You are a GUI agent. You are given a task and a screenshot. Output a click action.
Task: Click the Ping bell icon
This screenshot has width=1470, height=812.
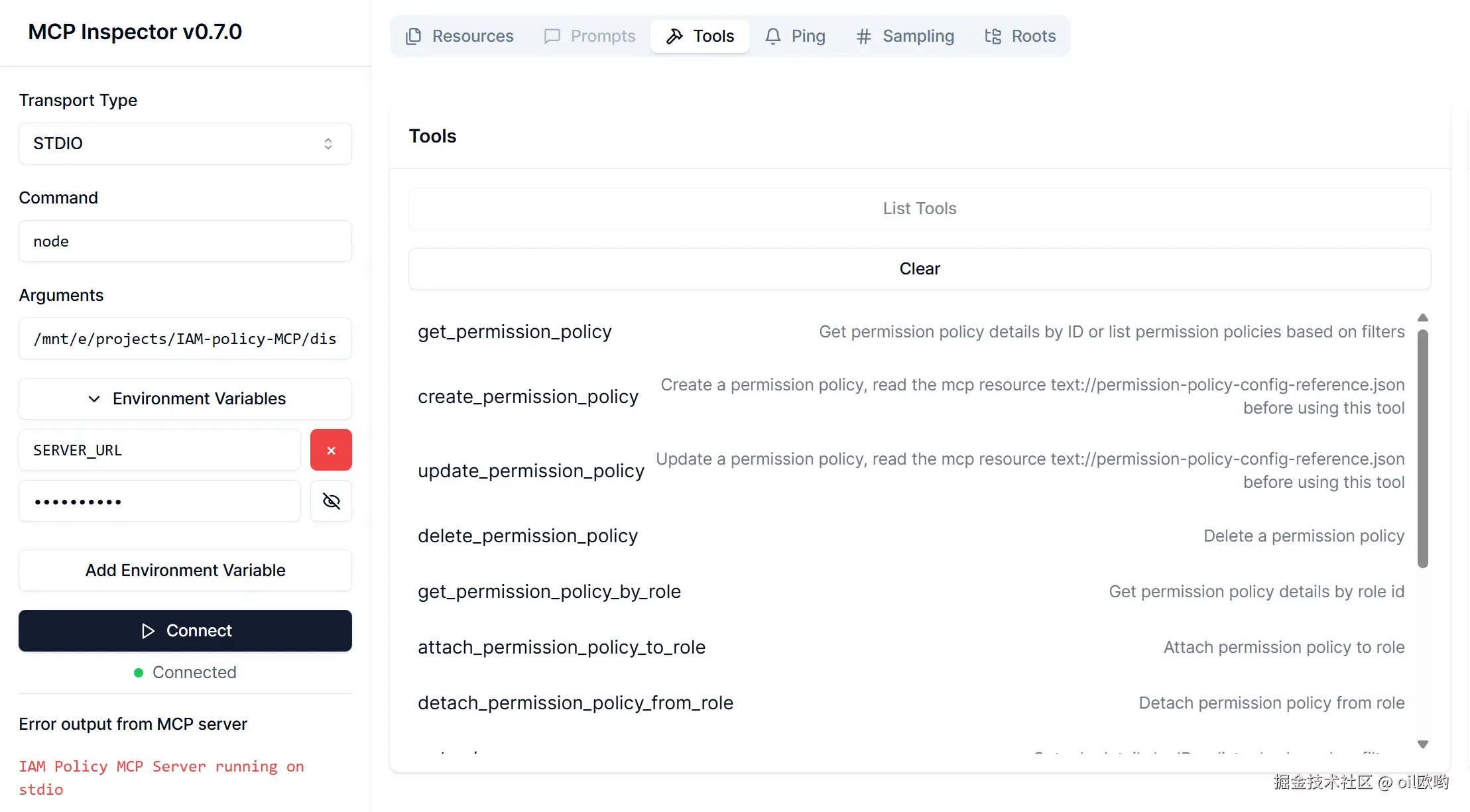point(772,36)
